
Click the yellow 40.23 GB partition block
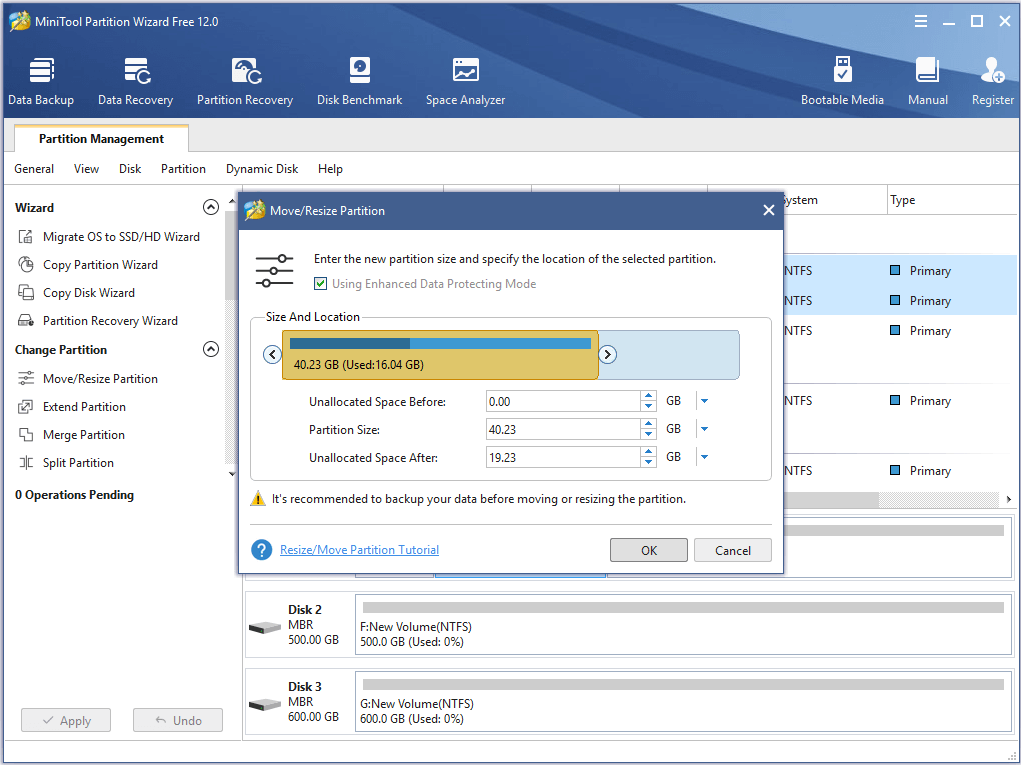pos(440,355)
